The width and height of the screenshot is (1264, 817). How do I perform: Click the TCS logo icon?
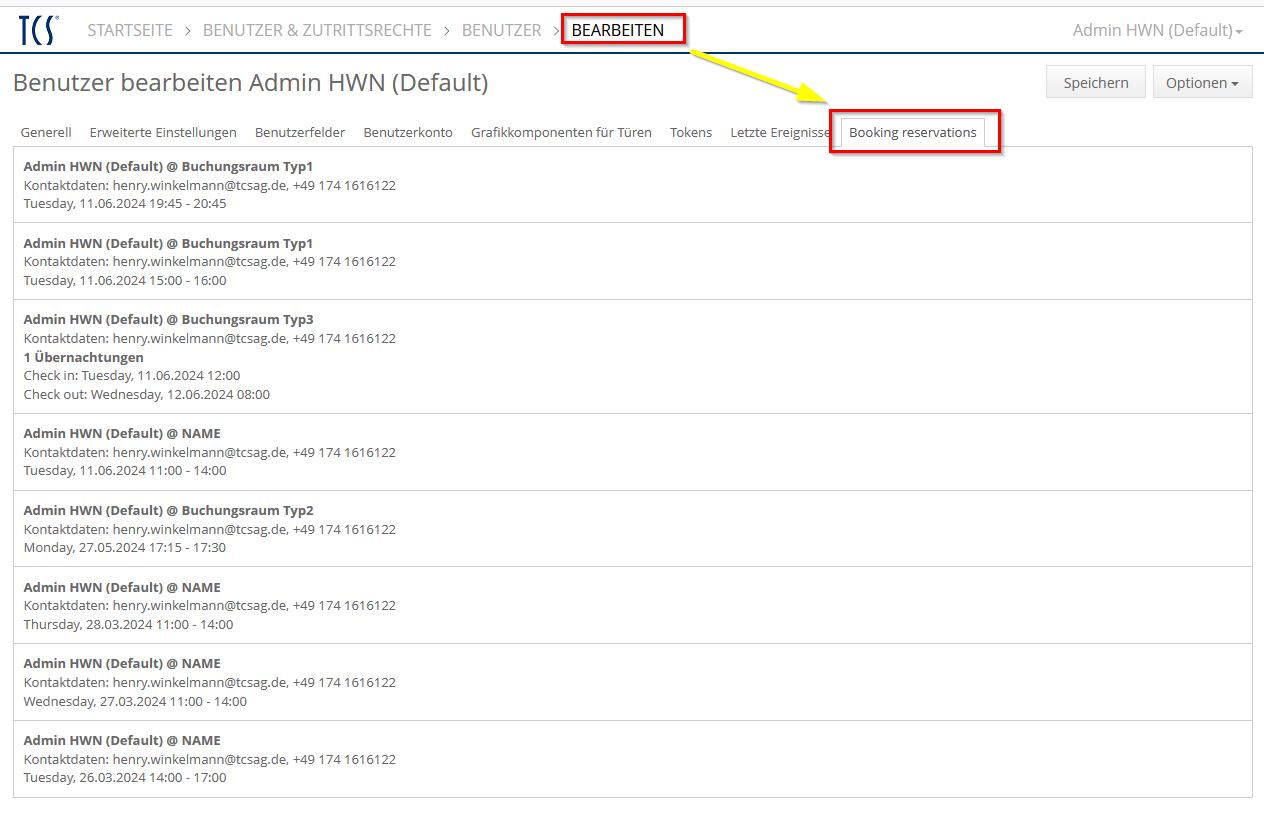coord(38,30)
